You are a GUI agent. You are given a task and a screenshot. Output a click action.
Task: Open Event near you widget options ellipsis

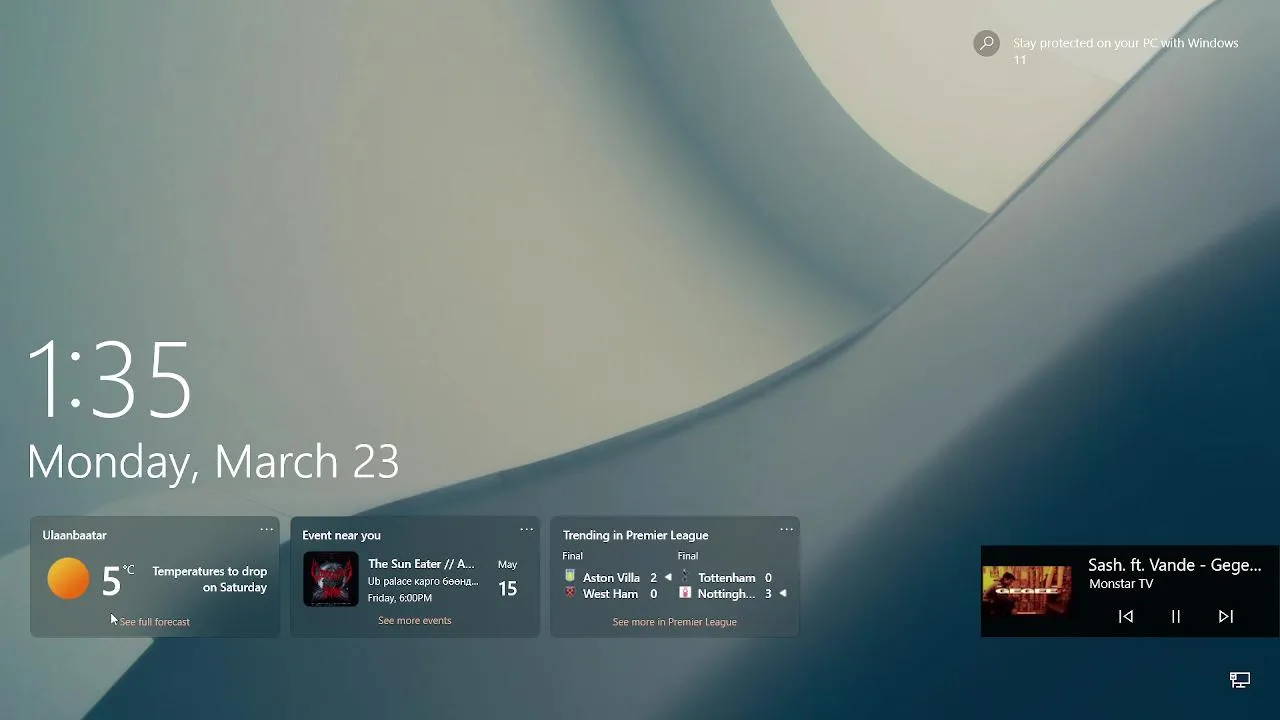tap(527, 530)
